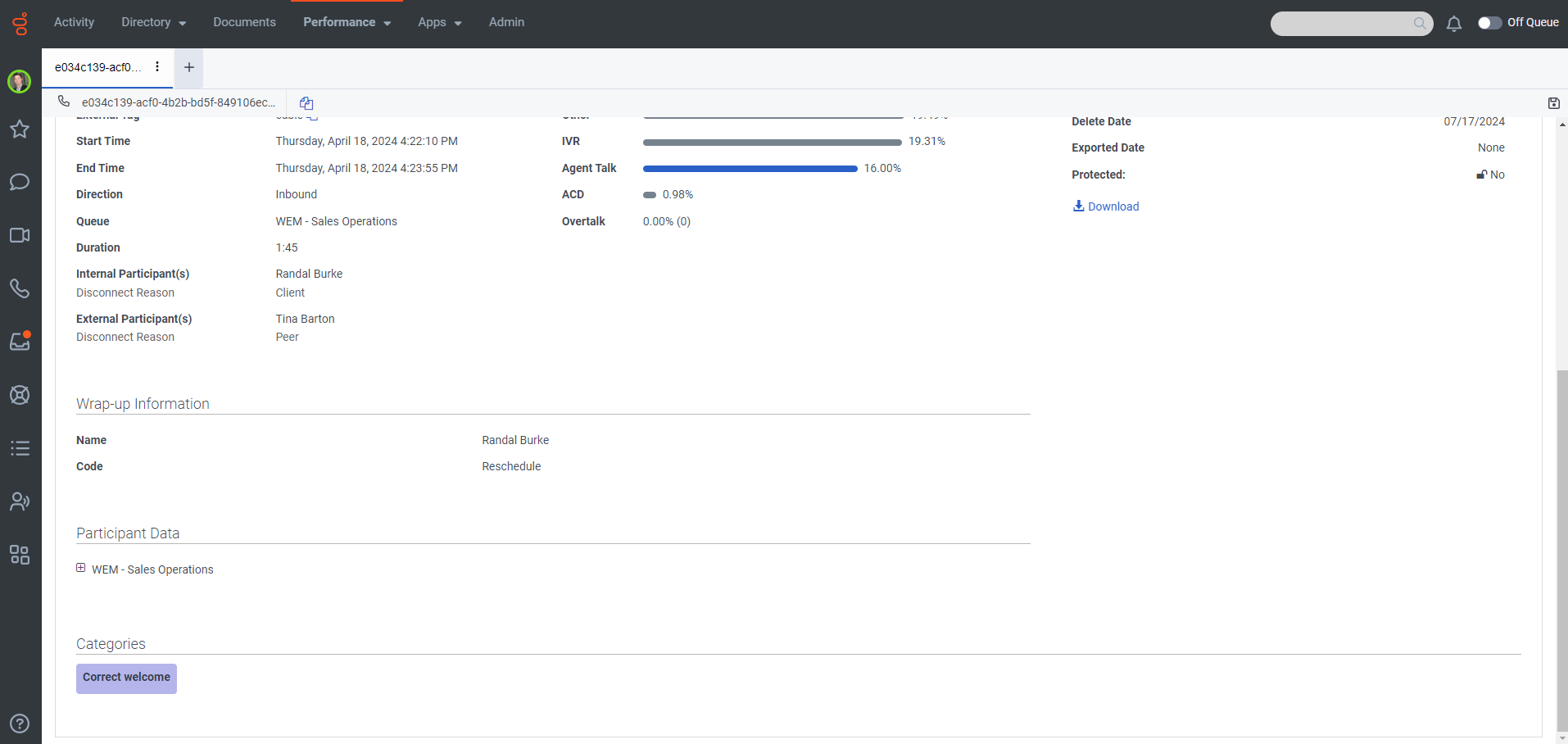Click the Correct welcome category tag
The image size is (1568, 744).
point(125,678)
